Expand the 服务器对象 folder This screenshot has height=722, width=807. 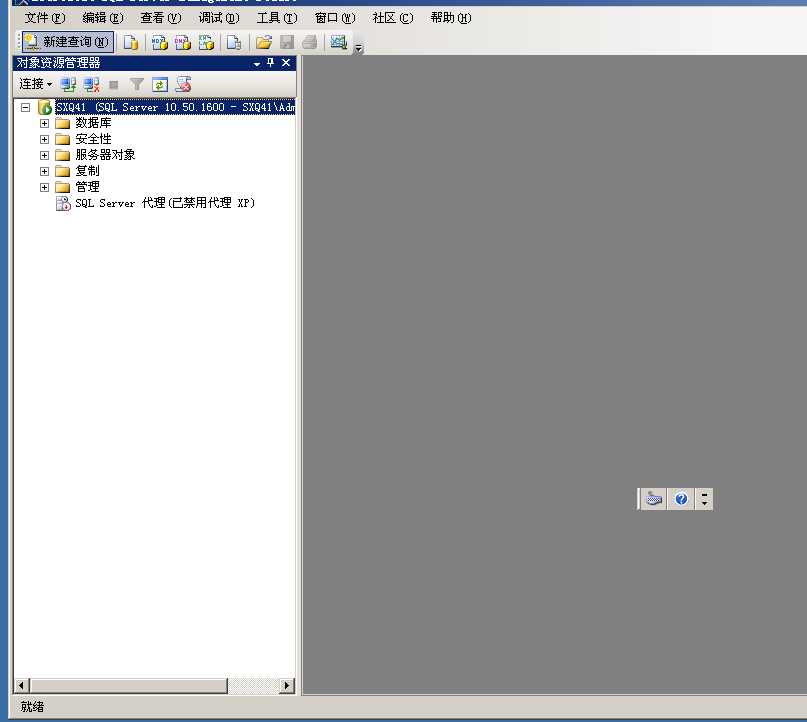[44, 155]
